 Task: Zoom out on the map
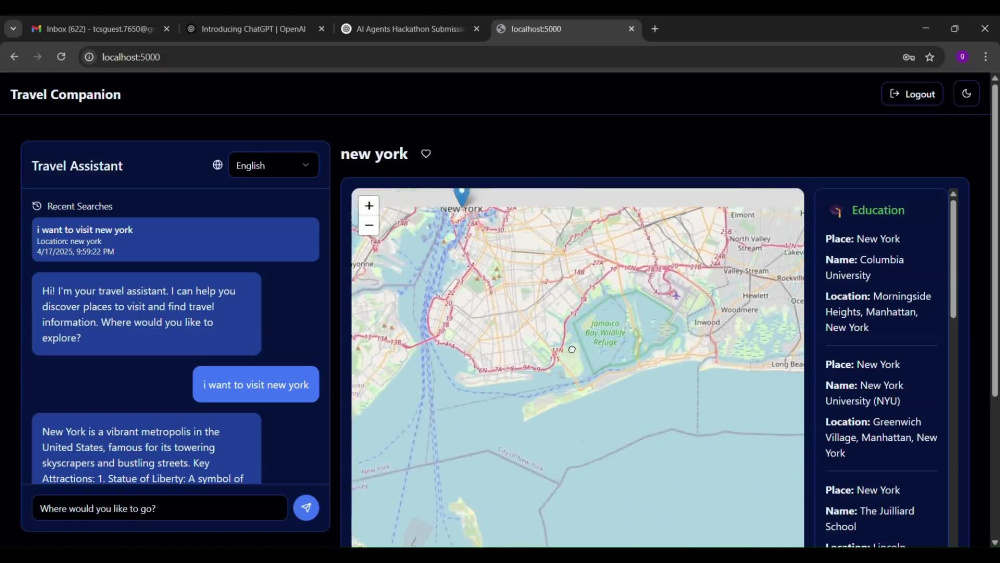coord(369,225)
